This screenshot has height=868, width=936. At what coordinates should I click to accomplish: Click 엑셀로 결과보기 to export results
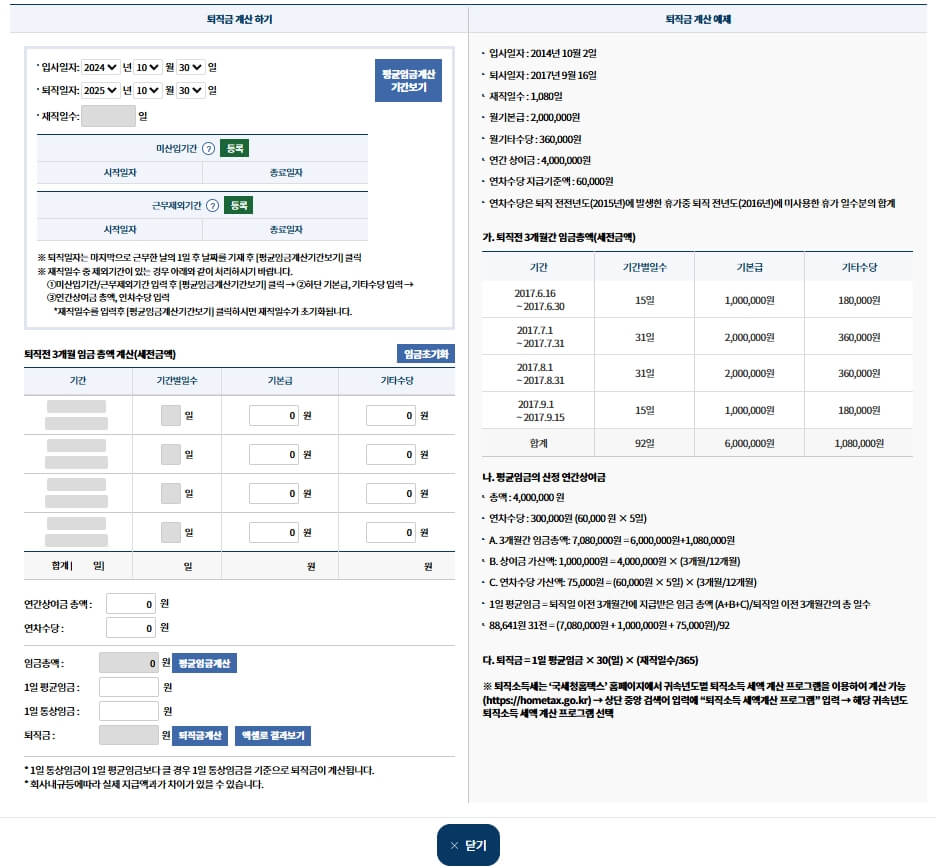click(x=273, y=735)
